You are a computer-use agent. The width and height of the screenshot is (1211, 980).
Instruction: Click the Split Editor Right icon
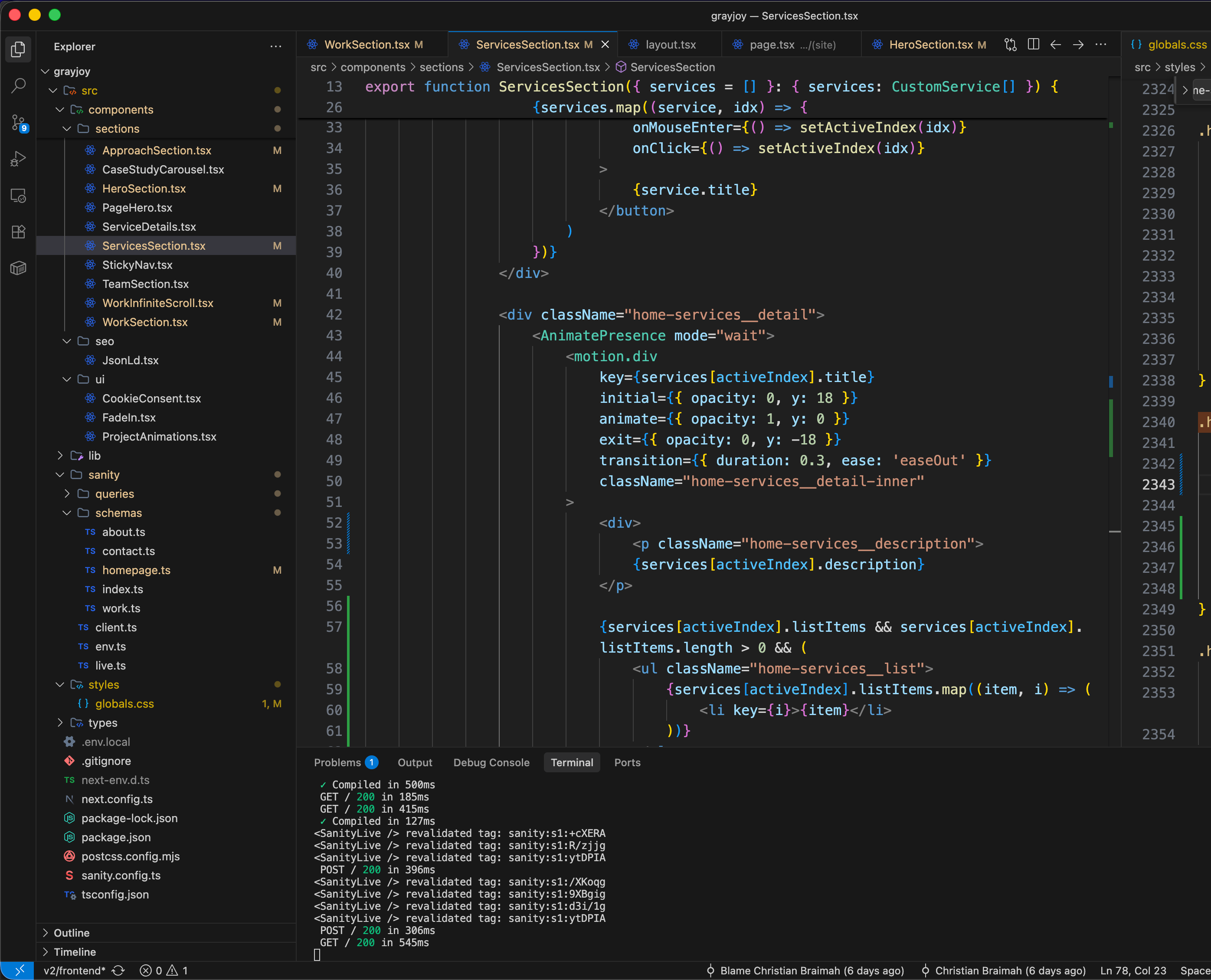1033,45
